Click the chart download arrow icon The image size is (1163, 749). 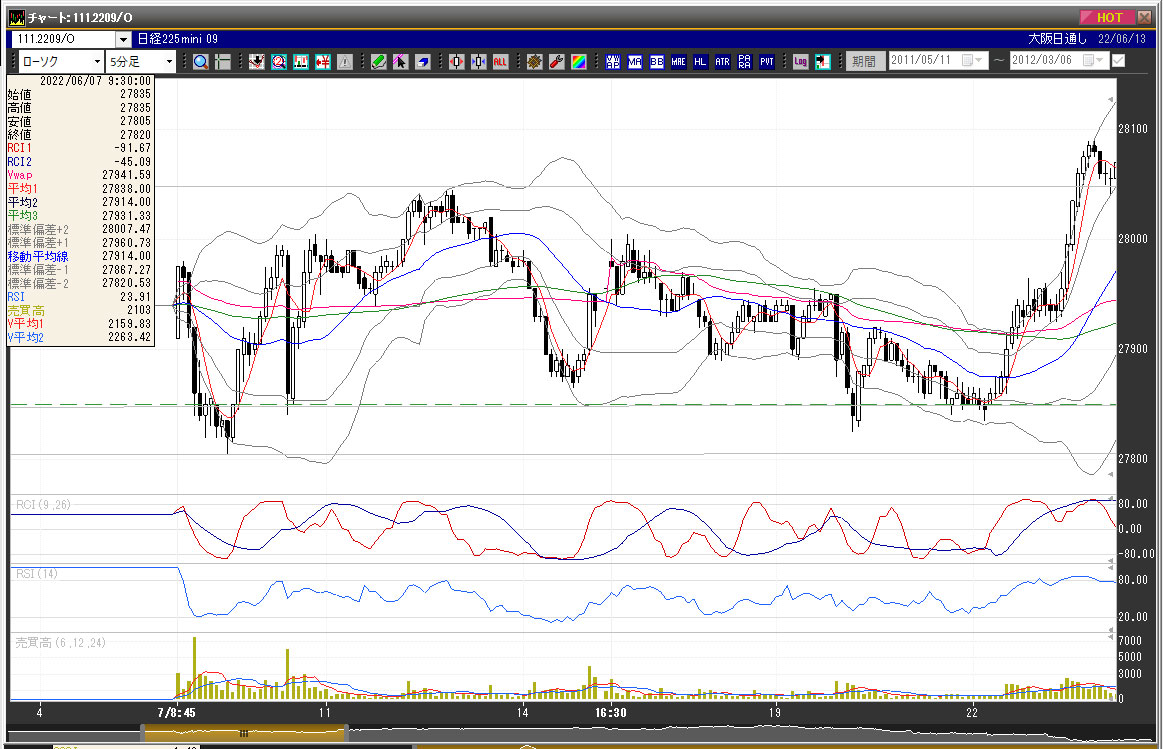[x=257, y=62]
